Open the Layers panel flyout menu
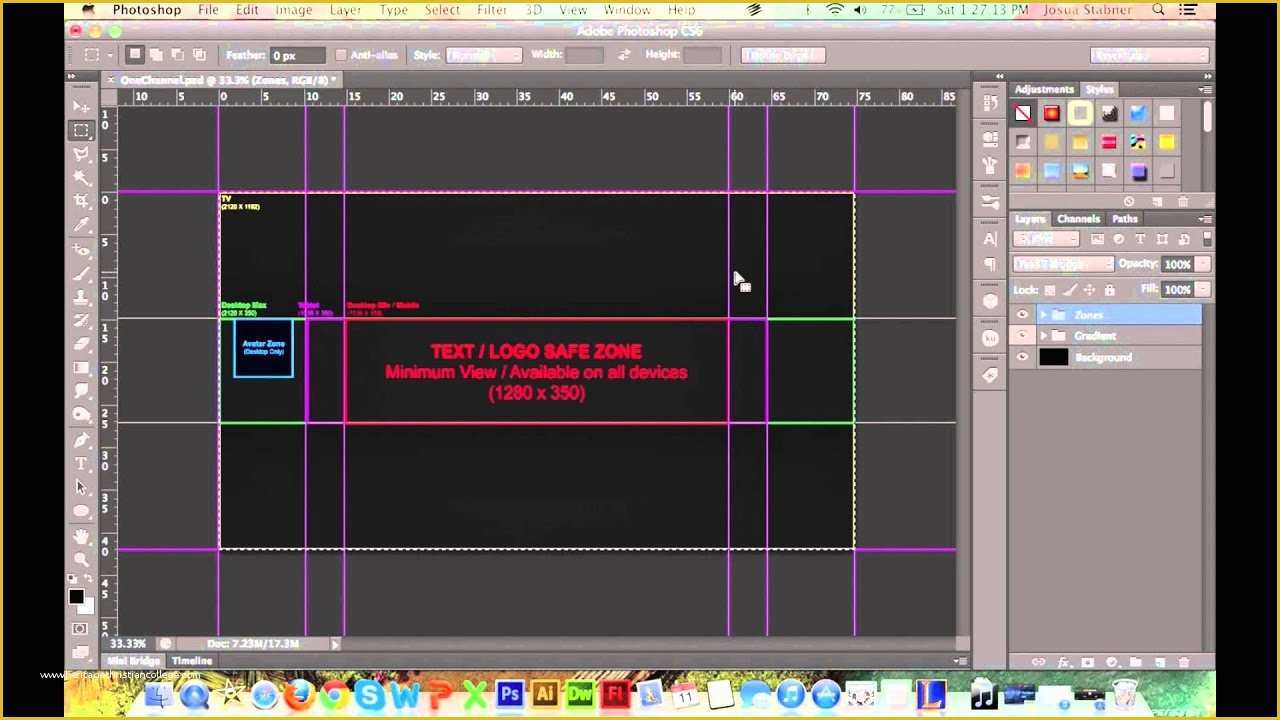Viewport: 1280px width, 720px height. [x=1204, y=219]
